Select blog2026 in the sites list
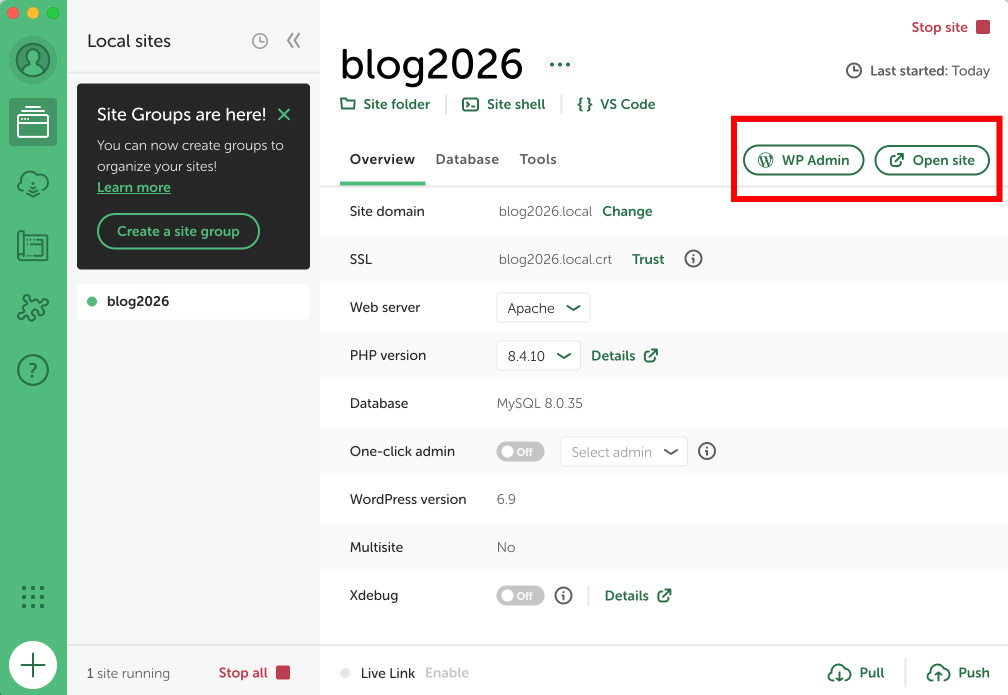1008x695 pixels. pos(138,301)
